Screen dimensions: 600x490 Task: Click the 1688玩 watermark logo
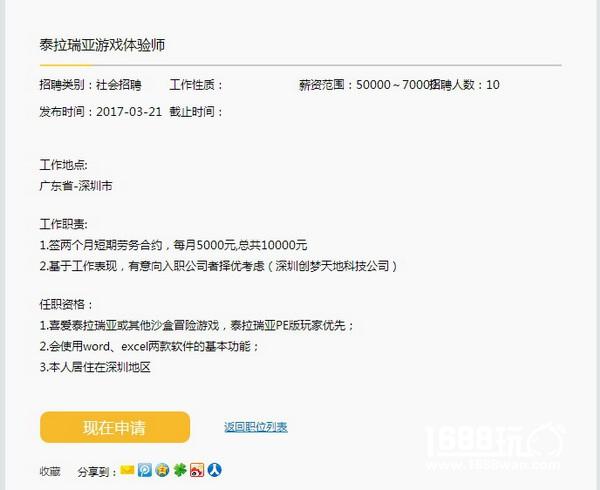[494, 446]
